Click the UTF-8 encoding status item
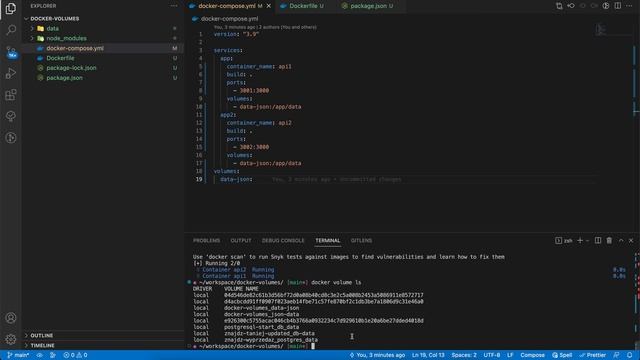This screenshot has width=640, height=360. click(492, 355)
